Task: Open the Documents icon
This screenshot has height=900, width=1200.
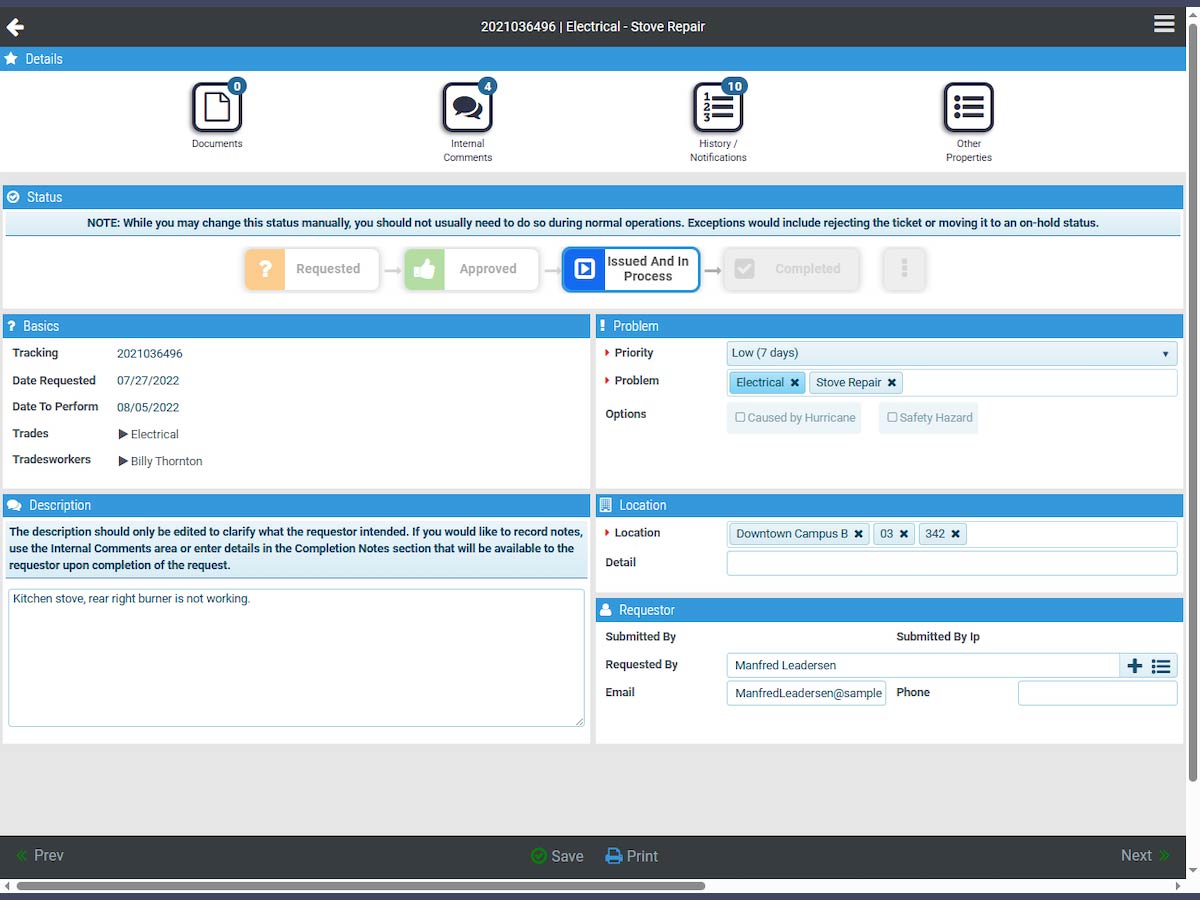Action: pos(217,107)
